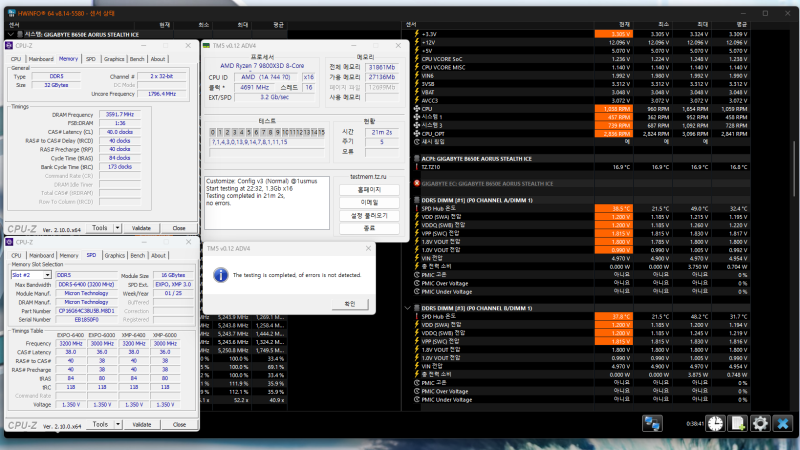Click the fan icon of the CPU_OPT row

tap(417, 134)
